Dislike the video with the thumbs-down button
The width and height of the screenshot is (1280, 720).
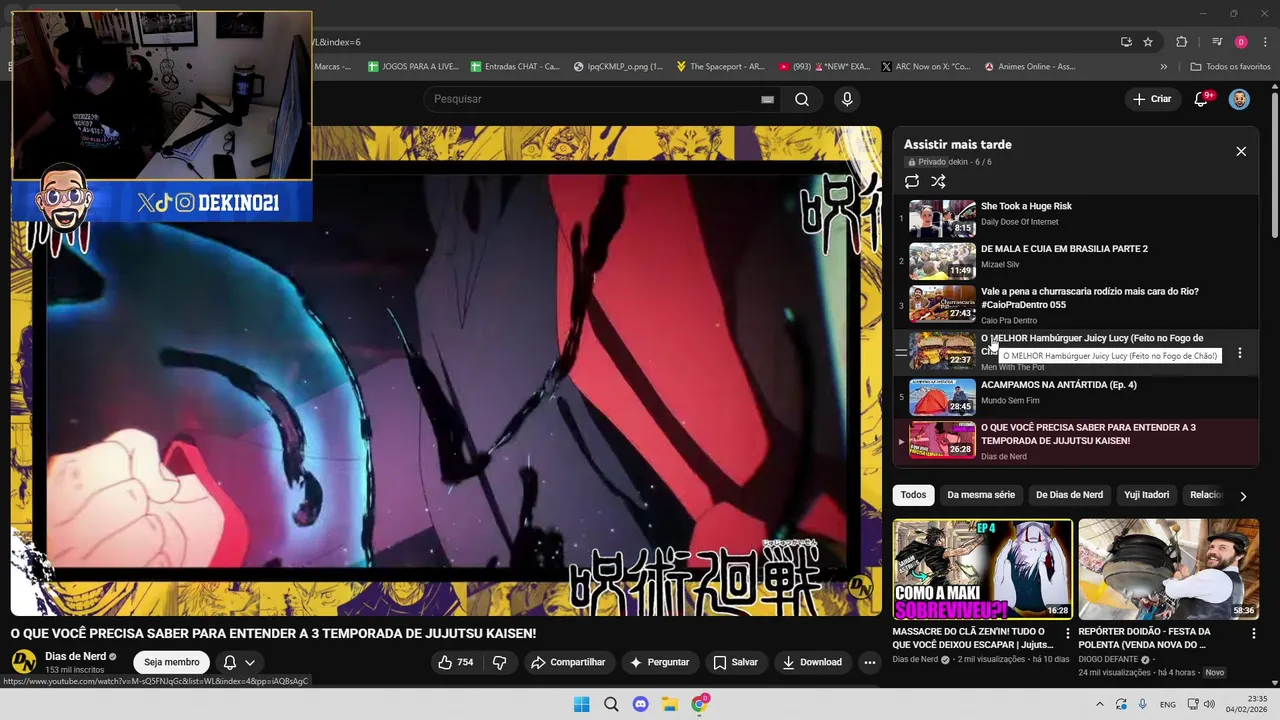click(499, 662)
